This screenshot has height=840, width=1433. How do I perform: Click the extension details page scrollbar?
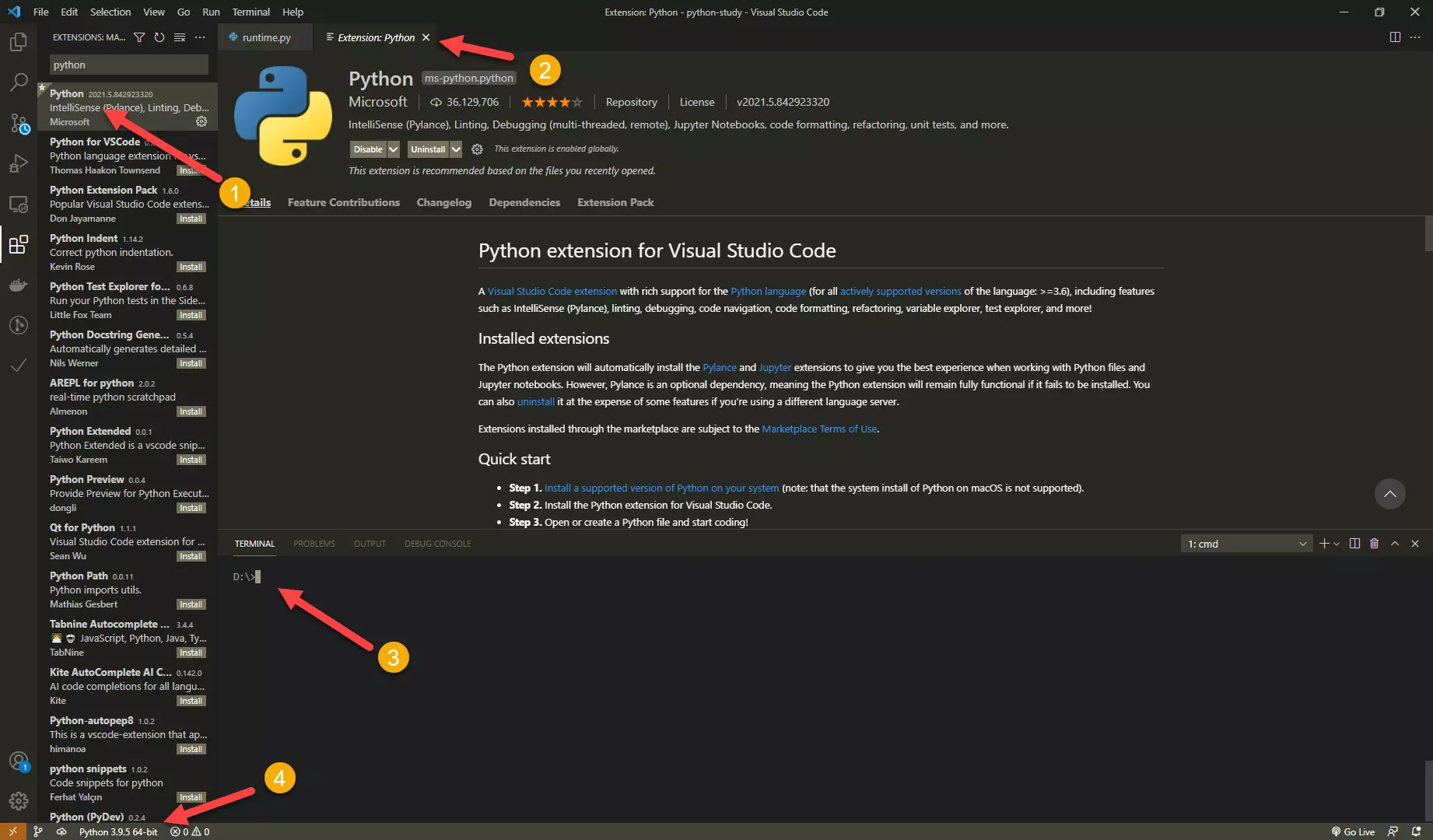[1428, 233]
